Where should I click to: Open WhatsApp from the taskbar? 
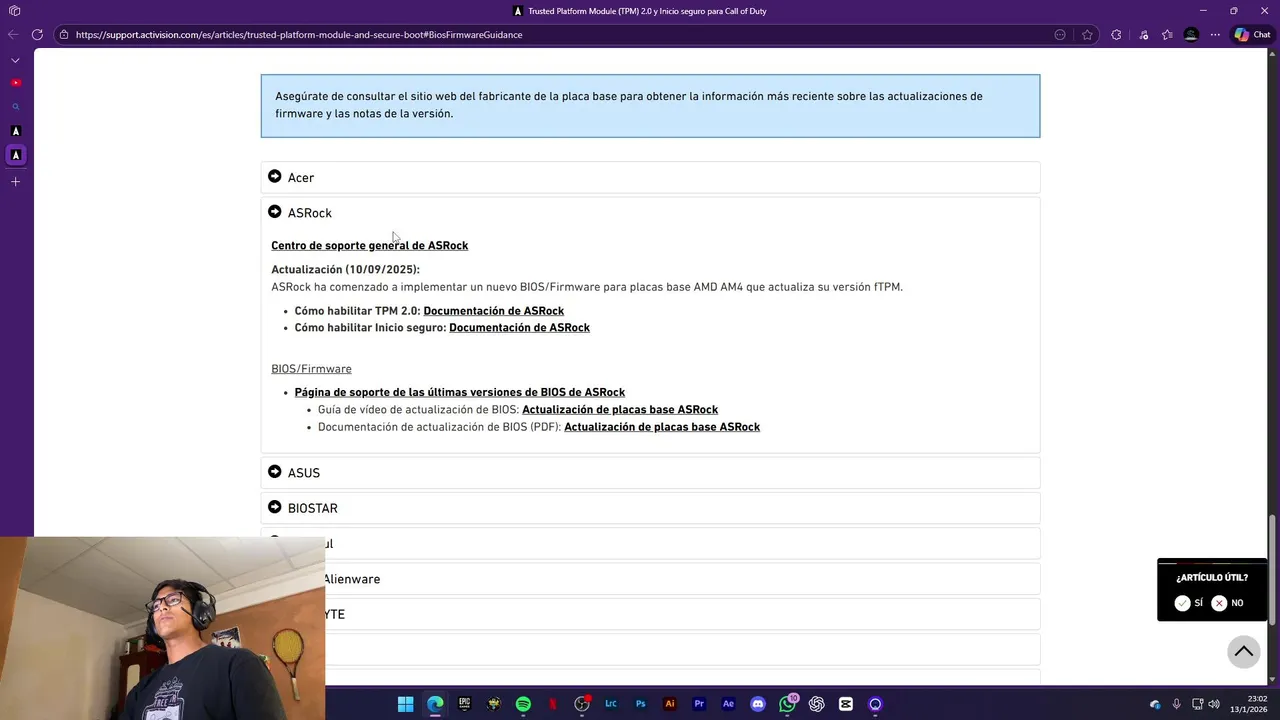[788, 704]
